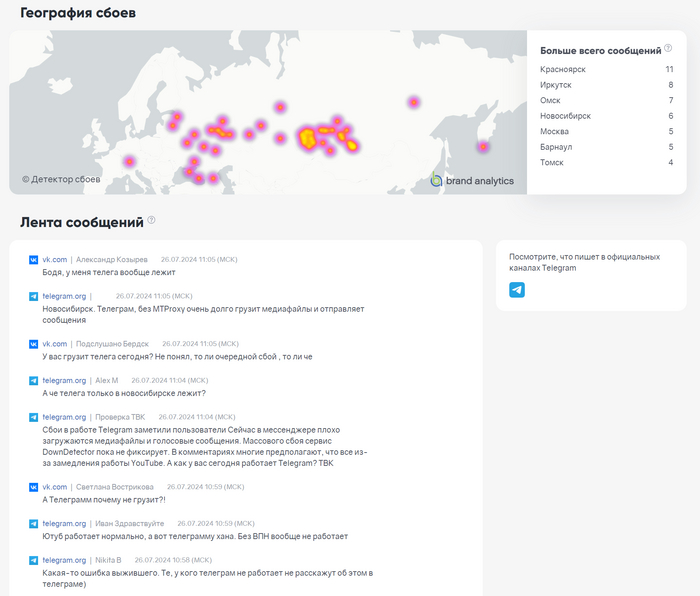This screenshot has height=596, width=700.
Task: Click message 'А че телега только в новосибирске лежит?'
Action: click(x=124, y=393)
